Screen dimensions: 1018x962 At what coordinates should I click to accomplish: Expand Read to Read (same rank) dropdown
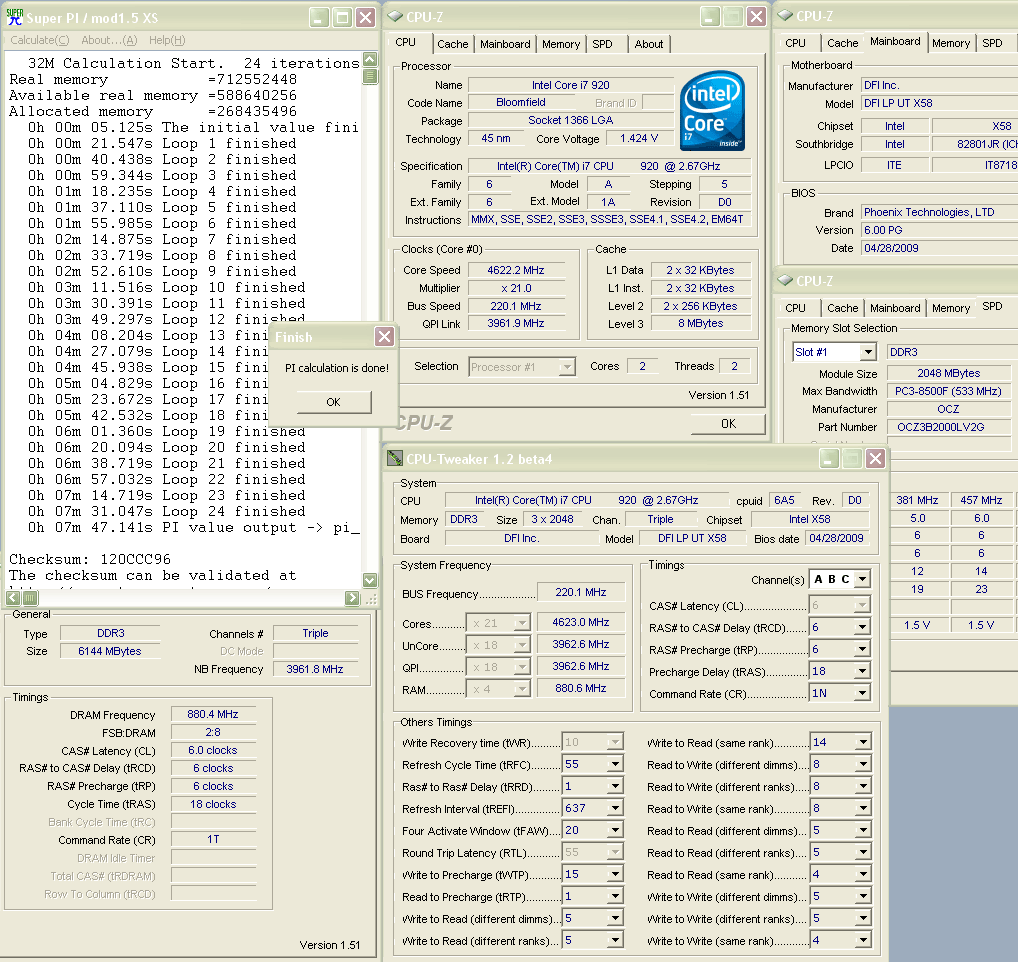pos(863,874)
